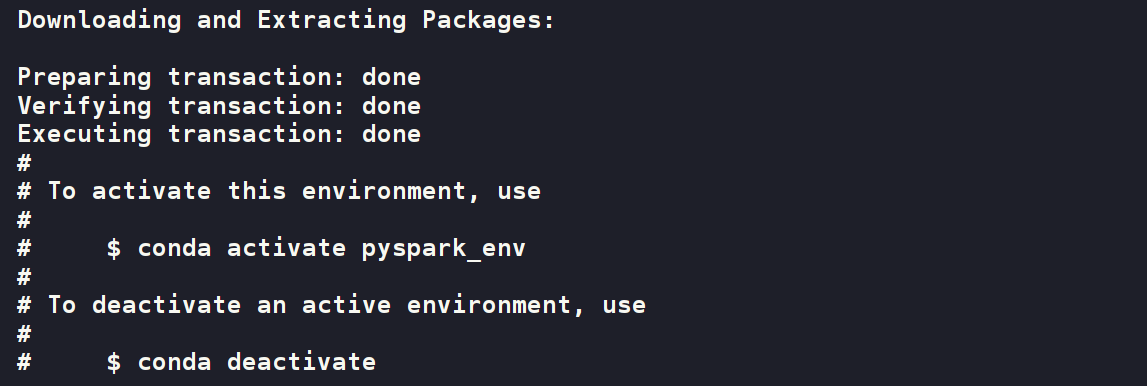Click 'Executing transaction: done' line

pyautogui.click(x=219, y=134)
